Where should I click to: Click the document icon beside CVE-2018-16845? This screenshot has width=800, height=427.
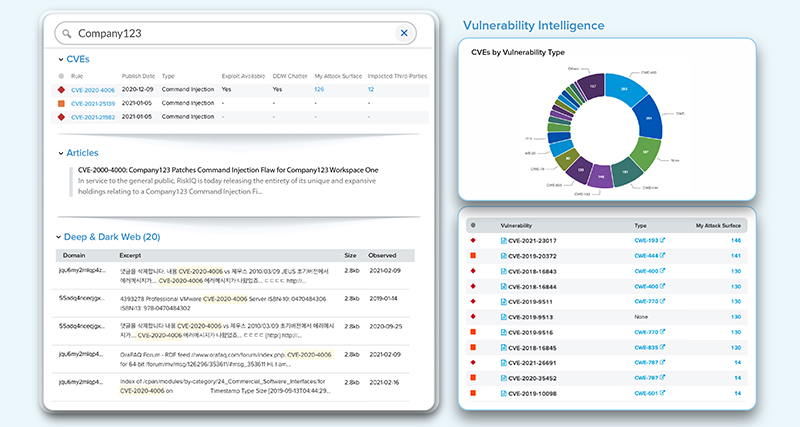tap(504, 348)
